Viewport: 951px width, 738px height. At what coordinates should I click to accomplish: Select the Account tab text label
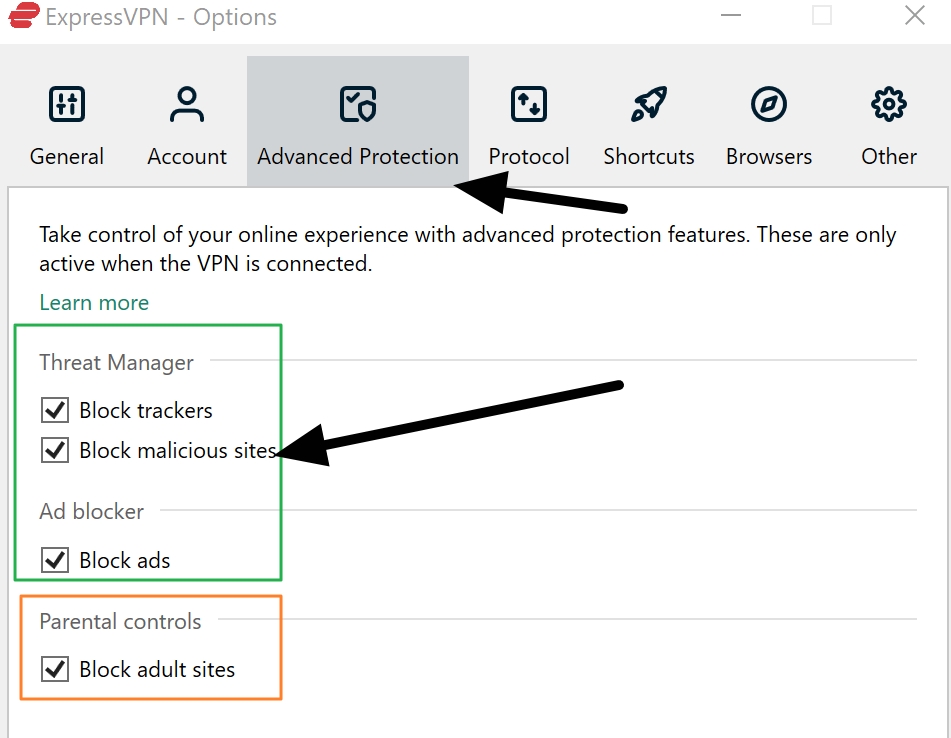187,157
